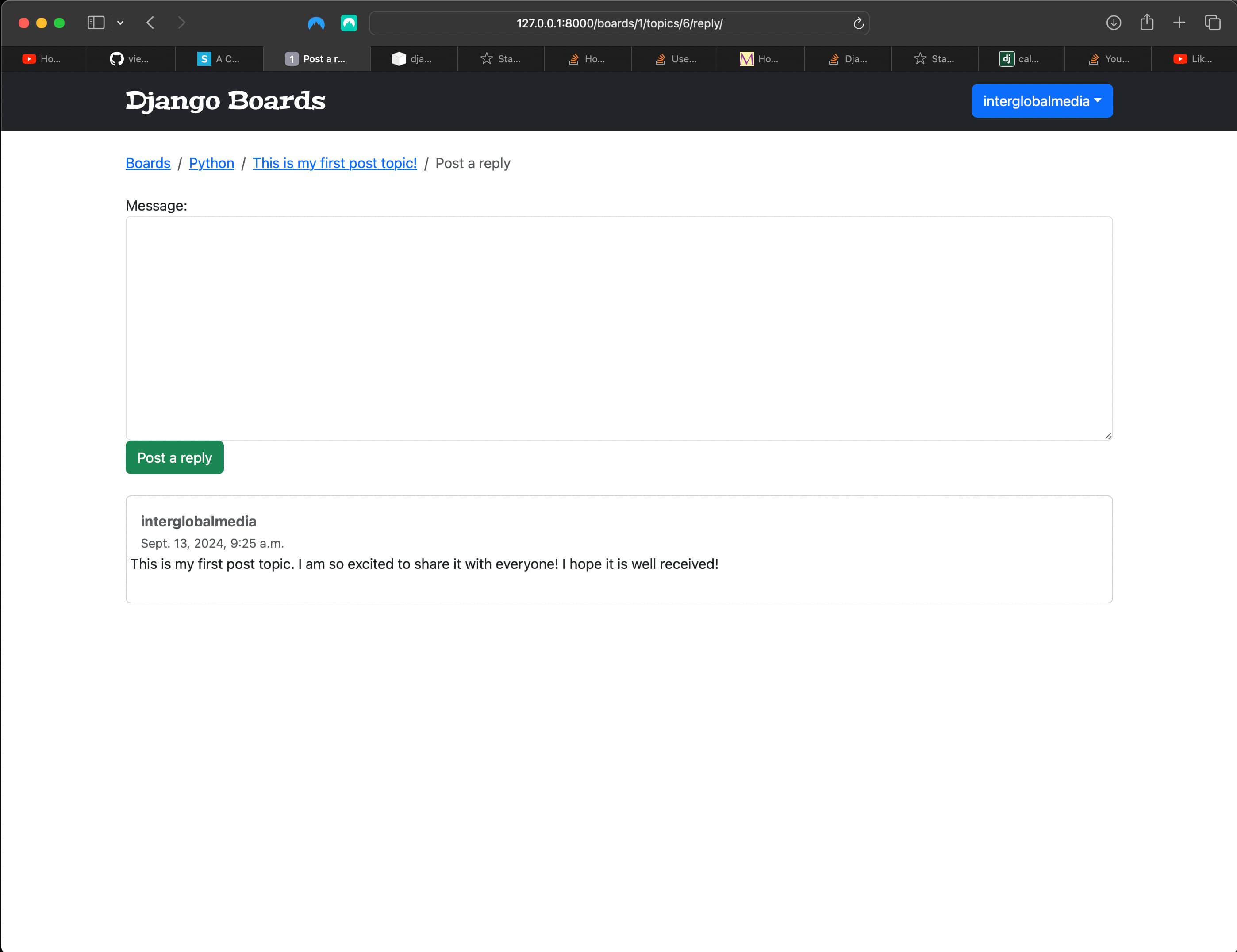Screen dimensions: 1237x952
Task: Select the 'Post a r...' tab
Action: click(316, 59)
